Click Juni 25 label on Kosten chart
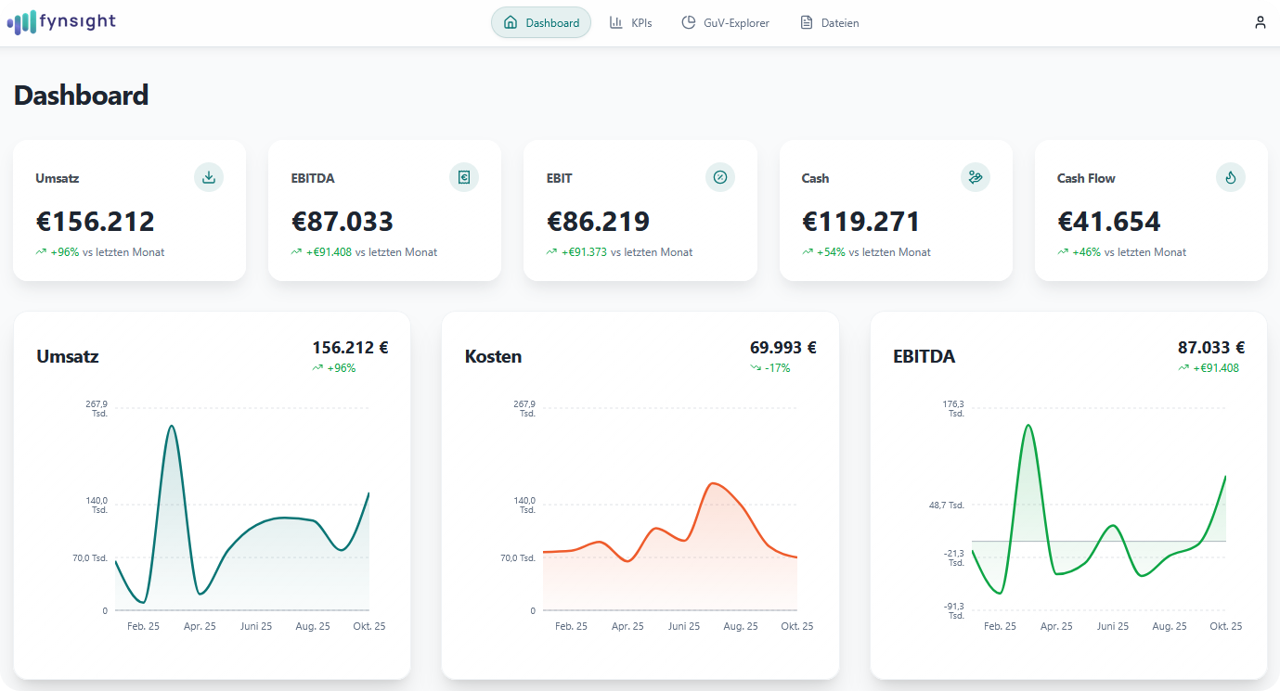 click(684, 626)
